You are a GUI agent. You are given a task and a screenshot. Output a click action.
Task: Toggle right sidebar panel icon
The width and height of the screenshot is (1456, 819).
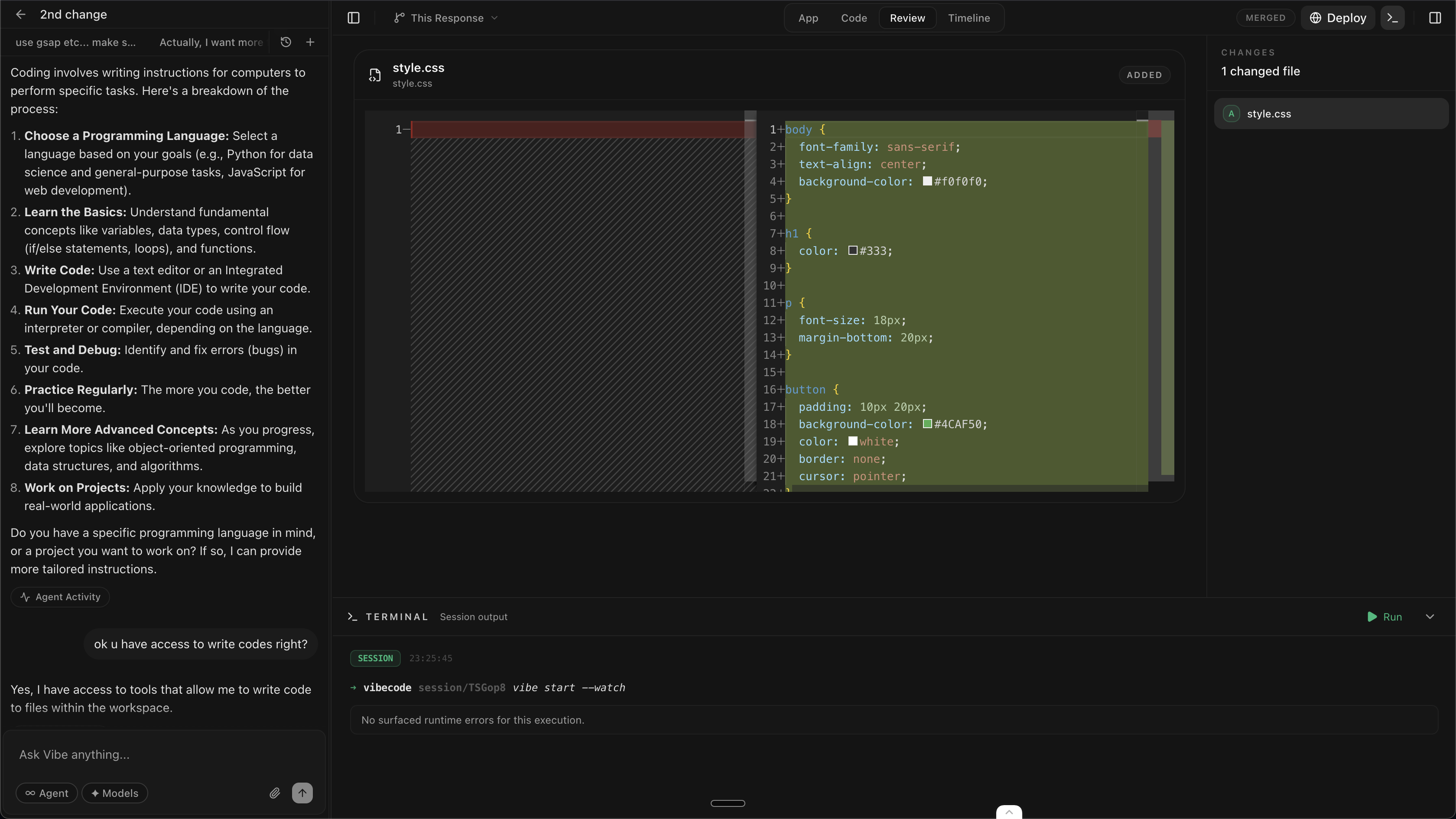(1434, 18)
